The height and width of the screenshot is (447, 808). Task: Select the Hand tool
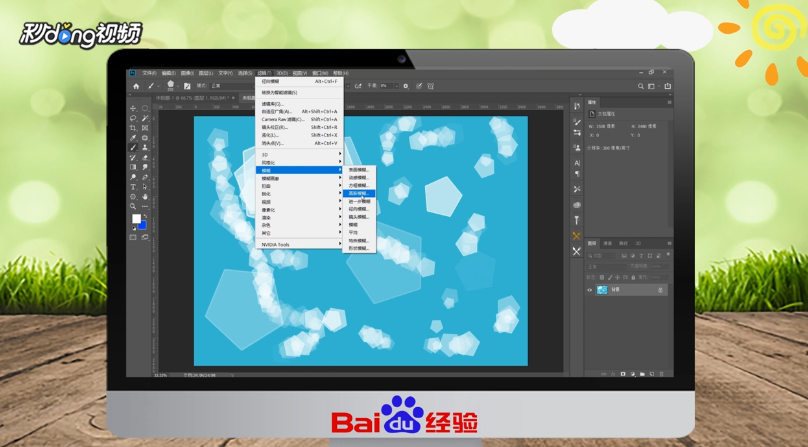[x=145, y=196]
